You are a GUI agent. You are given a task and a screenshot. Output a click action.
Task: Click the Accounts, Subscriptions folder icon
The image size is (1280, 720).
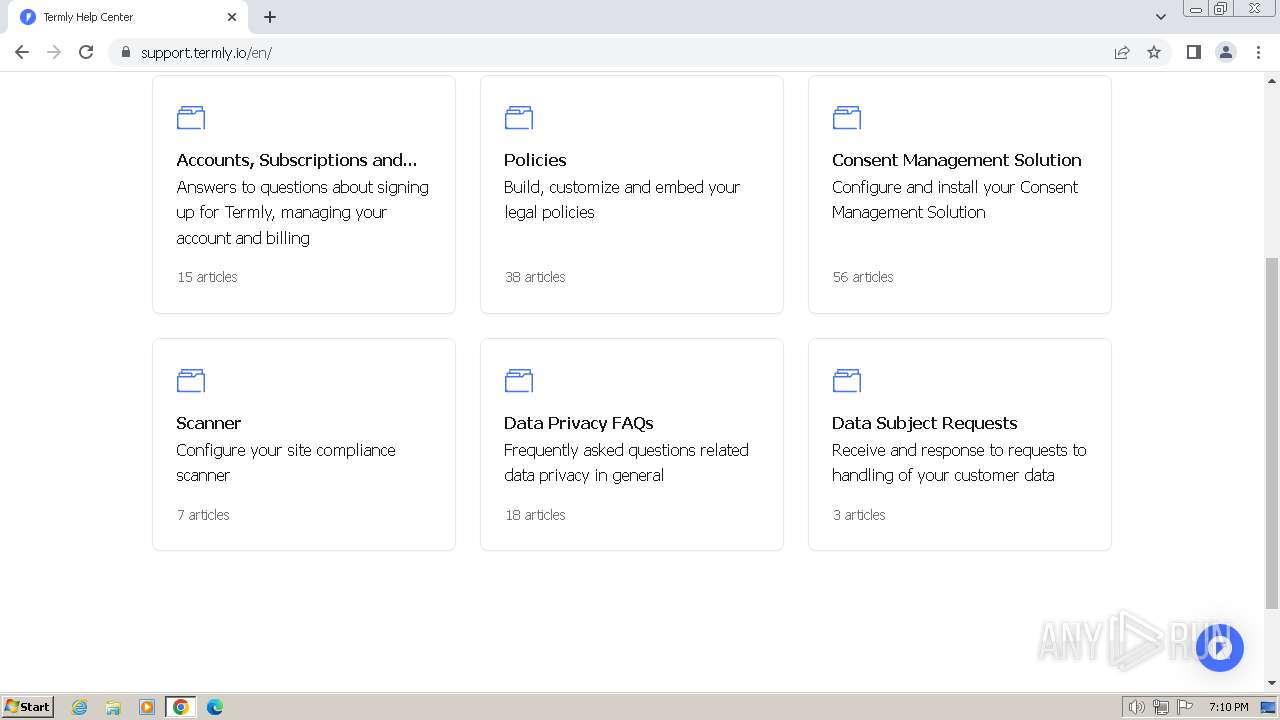191,118
